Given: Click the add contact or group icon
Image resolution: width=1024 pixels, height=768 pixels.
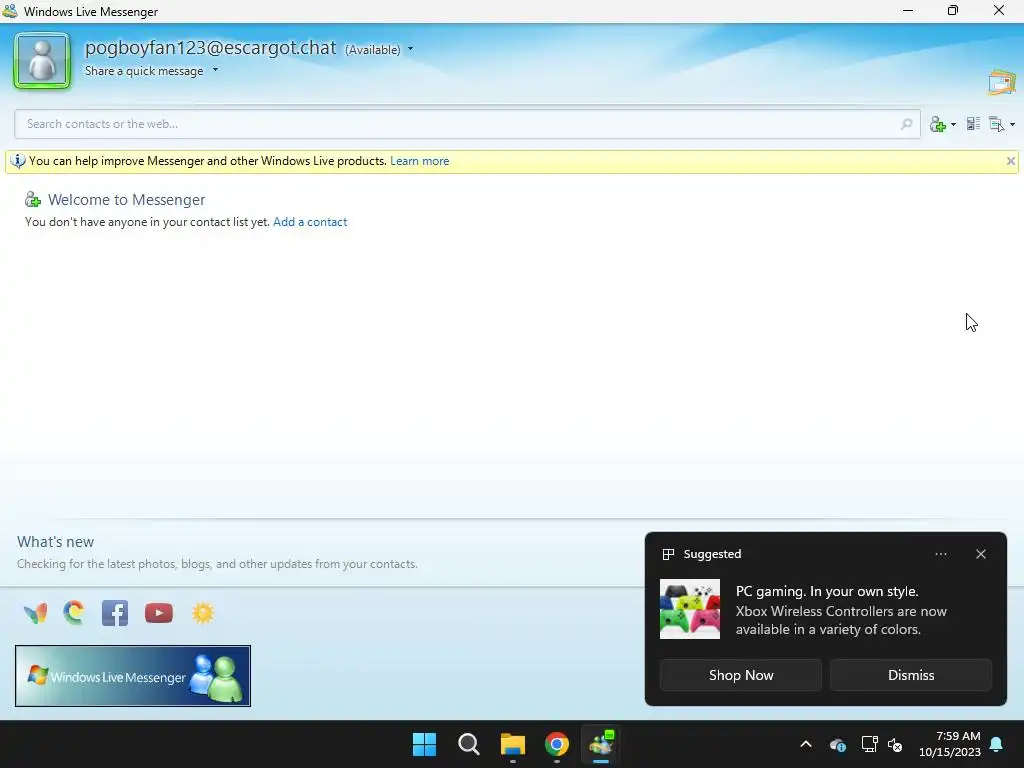Looking at the screenshot, I should (x=938, y=124).
